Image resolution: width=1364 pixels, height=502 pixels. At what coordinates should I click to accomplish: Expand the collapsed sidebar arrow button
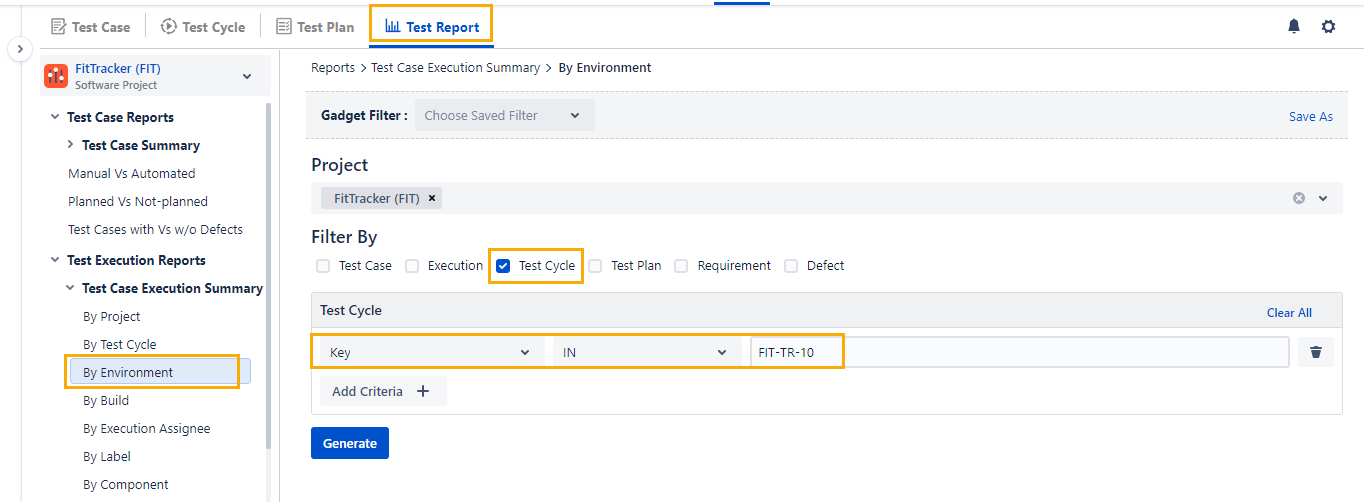[21, 49]
